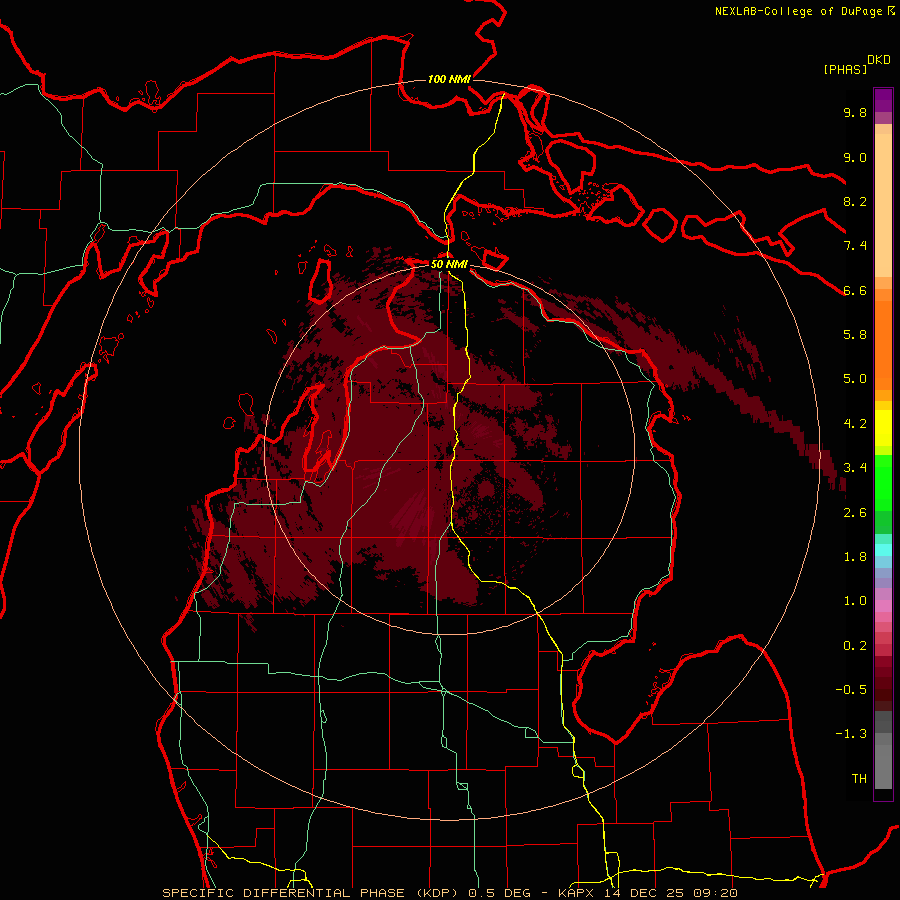
Task: Click the 1.0 scale value
Action: [855, 601]
